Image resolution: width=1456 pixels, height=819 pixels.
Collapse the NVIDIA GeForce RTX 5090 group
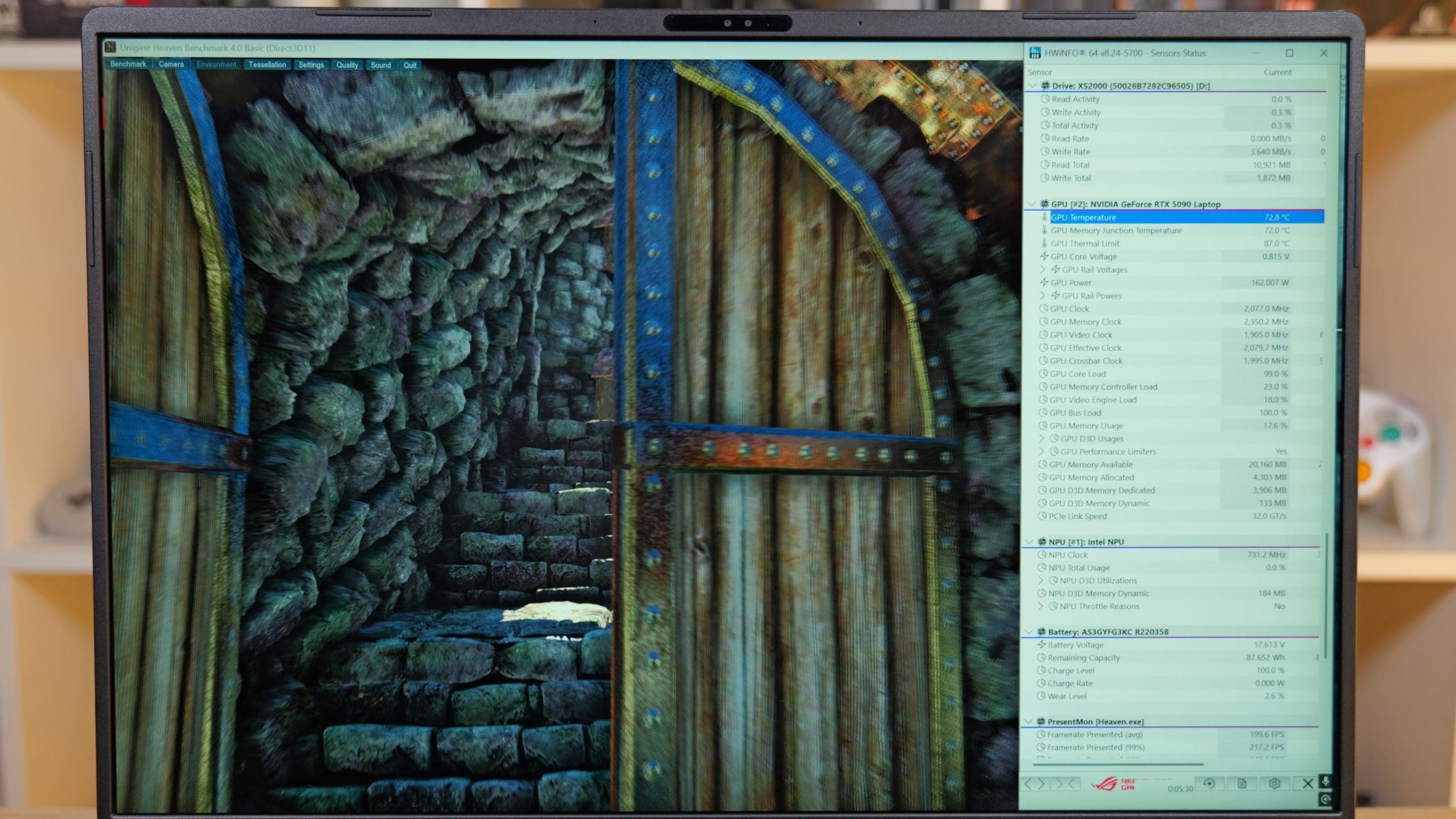click(x=1031, y=204)
